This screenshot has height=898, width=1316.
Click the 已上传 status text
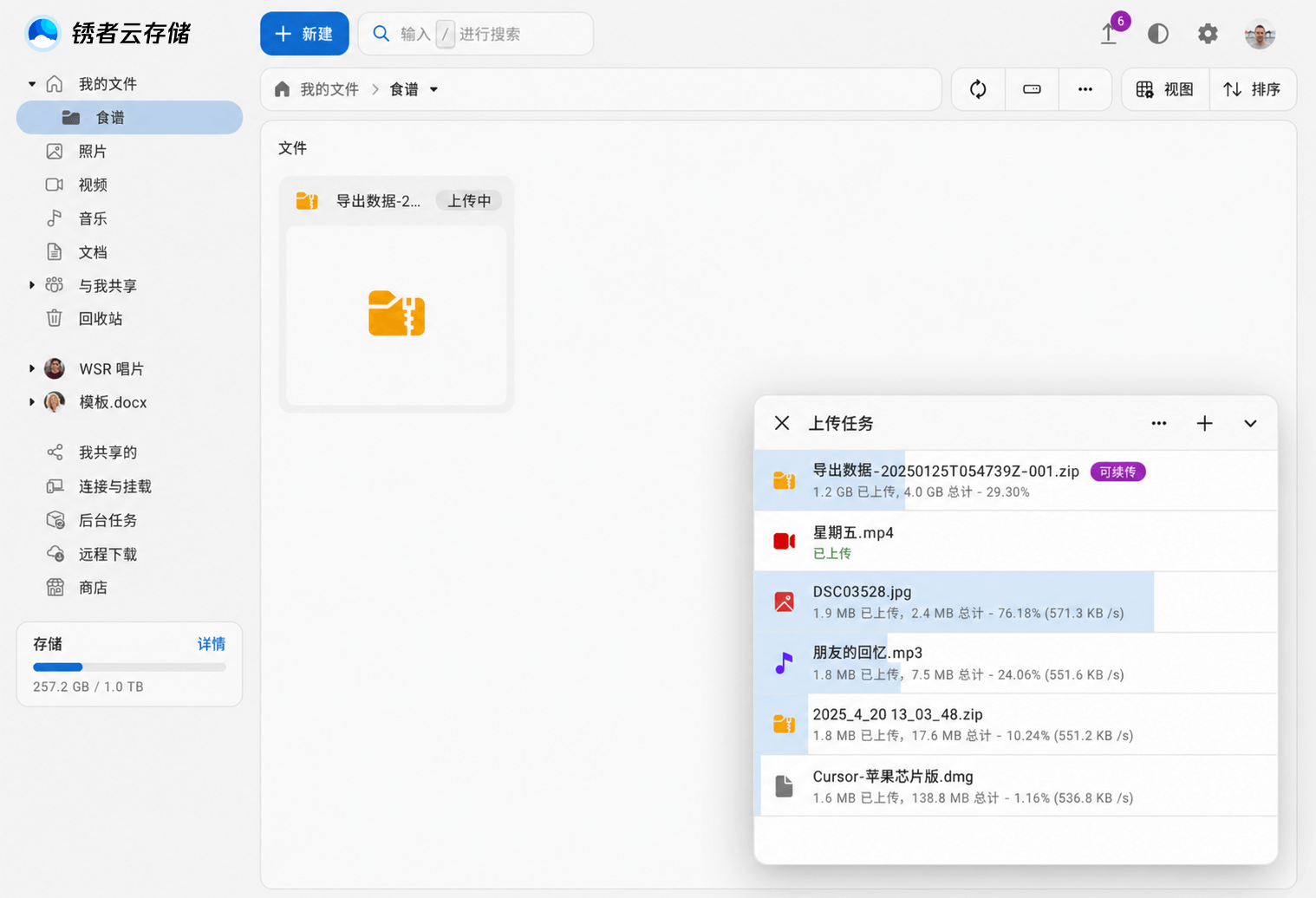(x=831, y=553)
